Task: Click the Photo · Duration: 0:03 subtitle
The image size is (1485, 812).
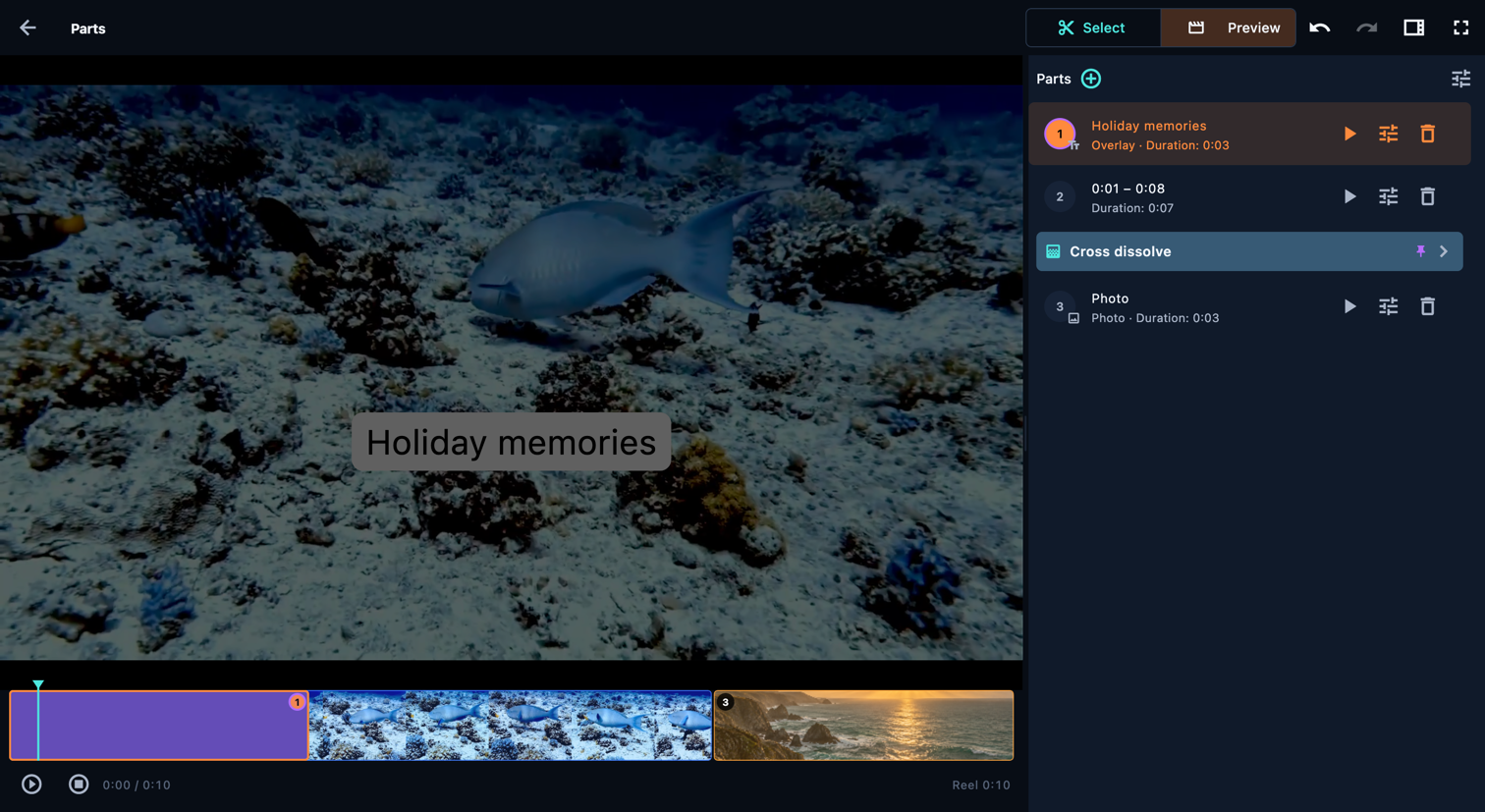Action: pos(1155,318)
